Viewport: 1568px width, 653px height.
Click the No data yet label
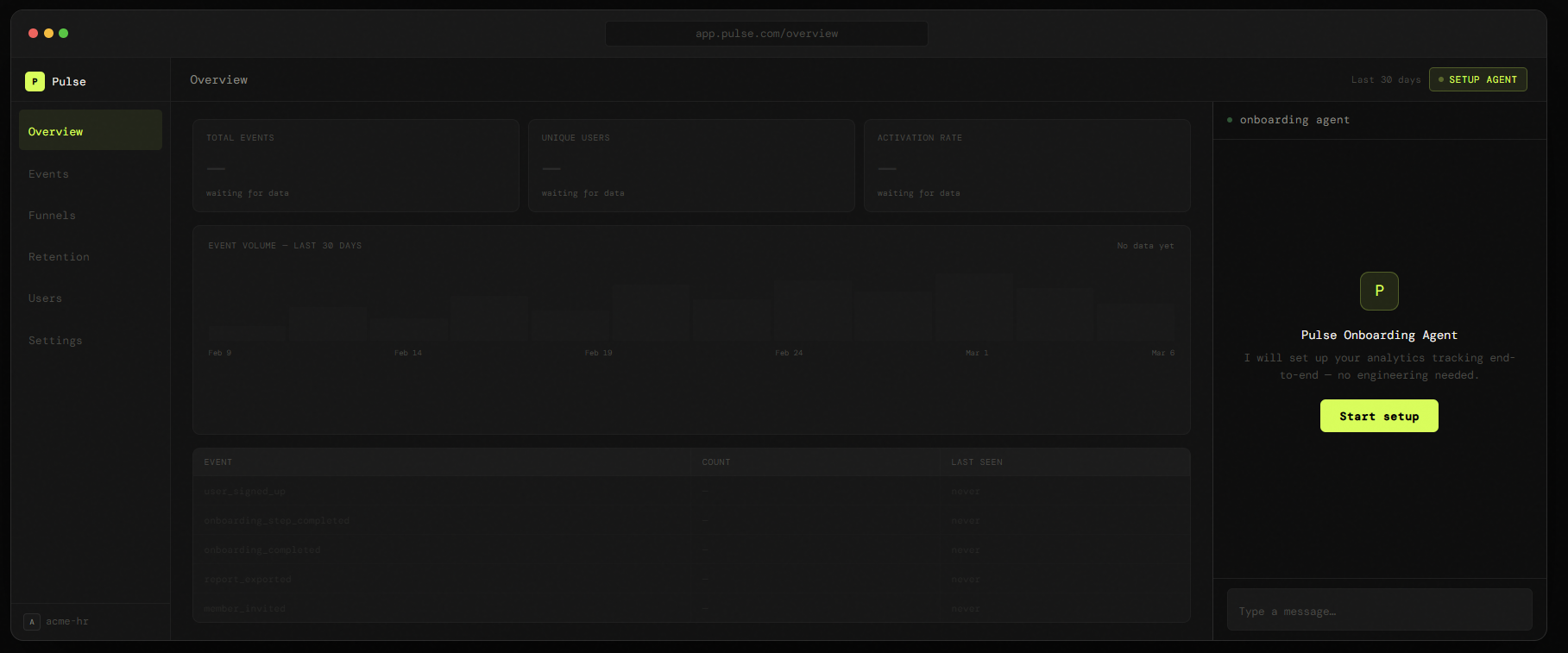1145,246
